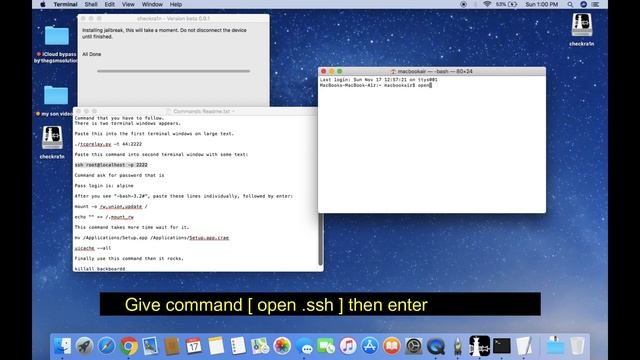
Task: Click the 'uicache --all' line
Action: click(93, 248)
